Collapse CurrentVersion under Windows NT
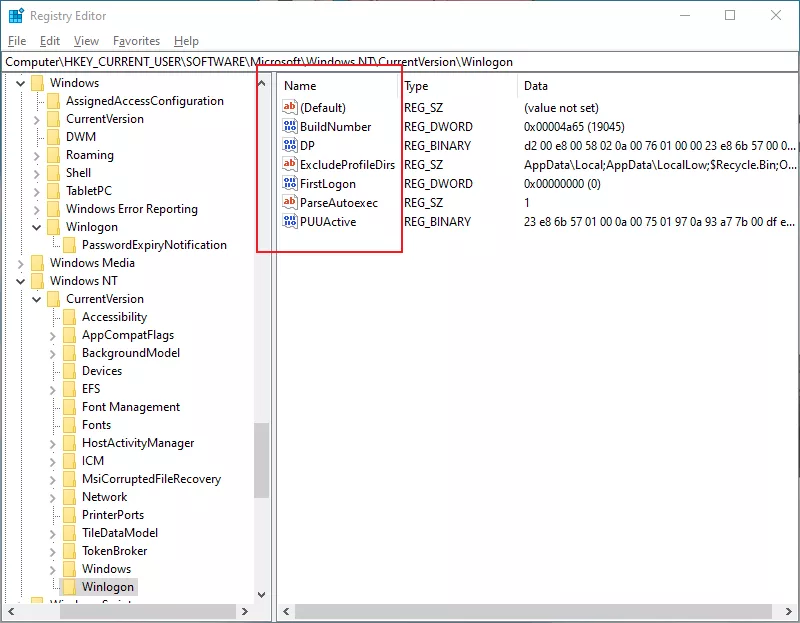The image size is (800, 623). [37, 299]
